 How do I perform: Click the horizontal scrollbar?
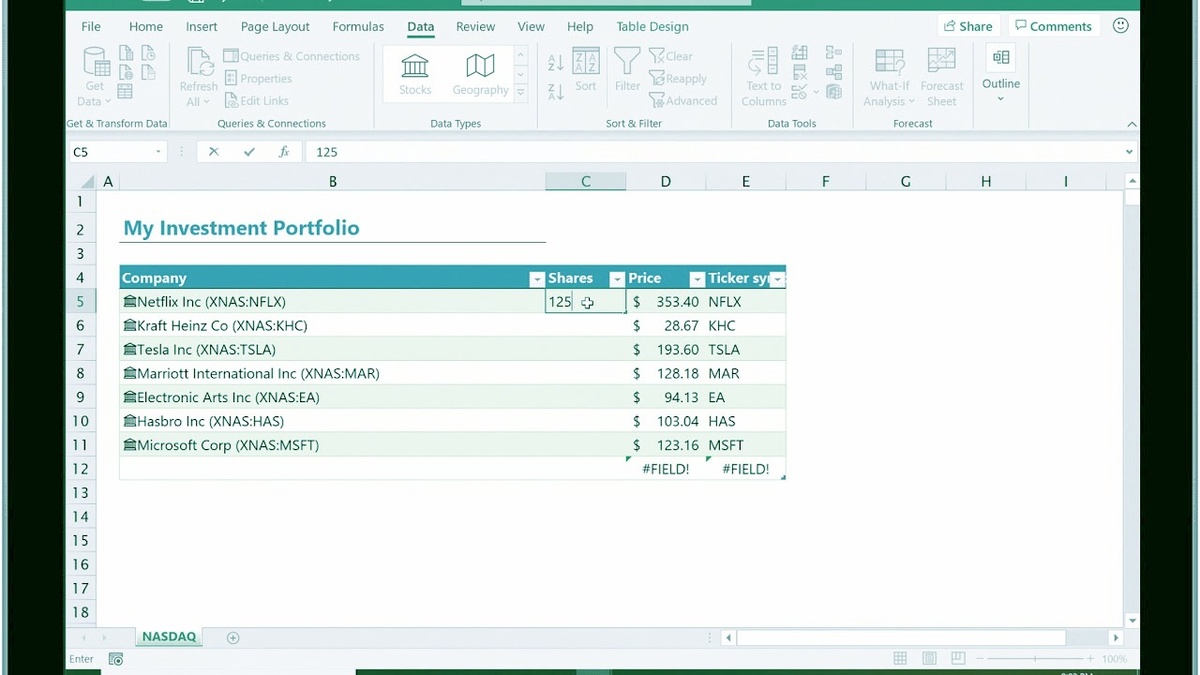[x=901, y=637]
